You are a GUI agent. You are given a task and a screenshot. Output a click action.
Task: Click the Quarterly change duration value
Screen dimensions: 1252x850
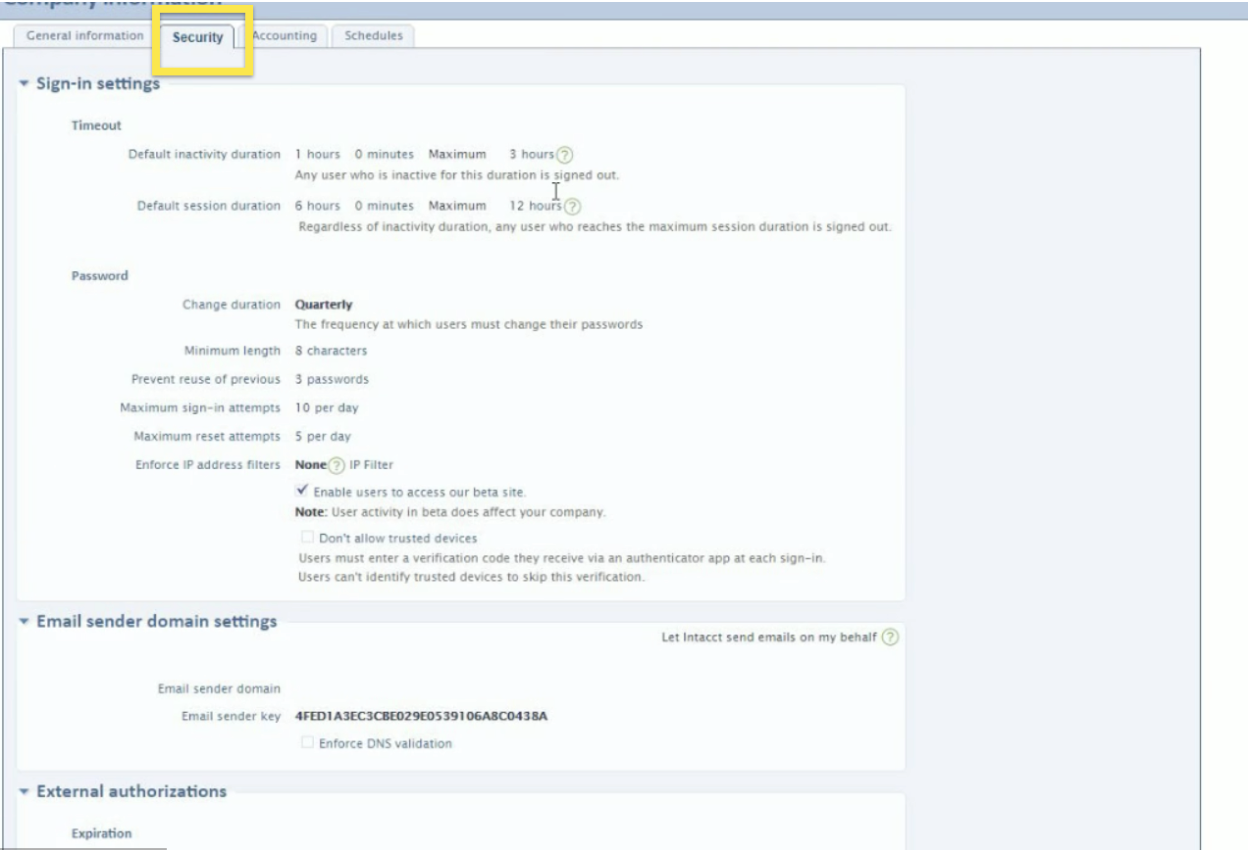pyautogui.click(x=323, y=305)
